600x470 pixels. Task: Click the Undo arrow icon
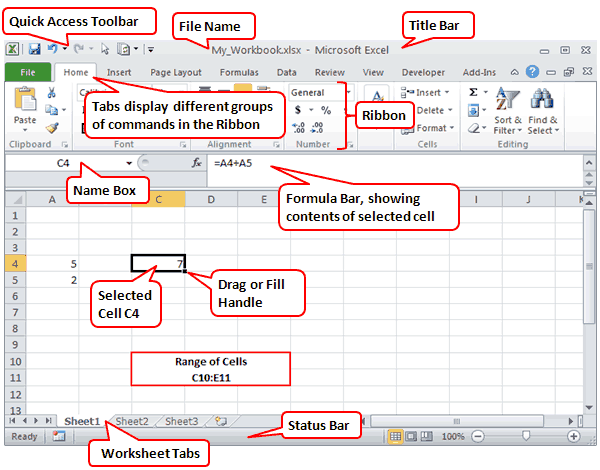pyautogui.click(x=52, y=49)
